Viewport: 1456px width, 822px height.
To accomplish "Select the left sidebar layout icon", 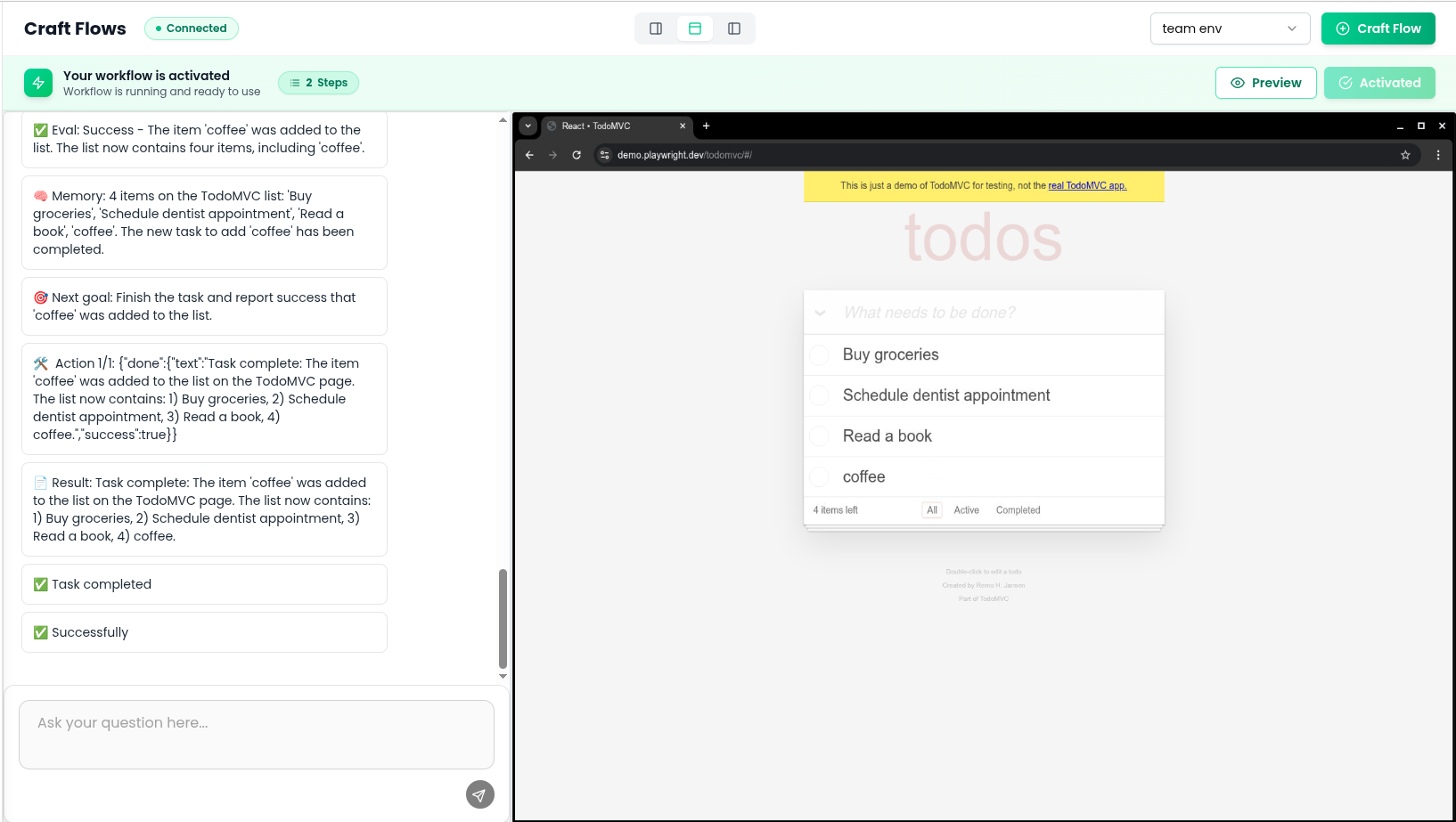I will click(x=655, y=28).
